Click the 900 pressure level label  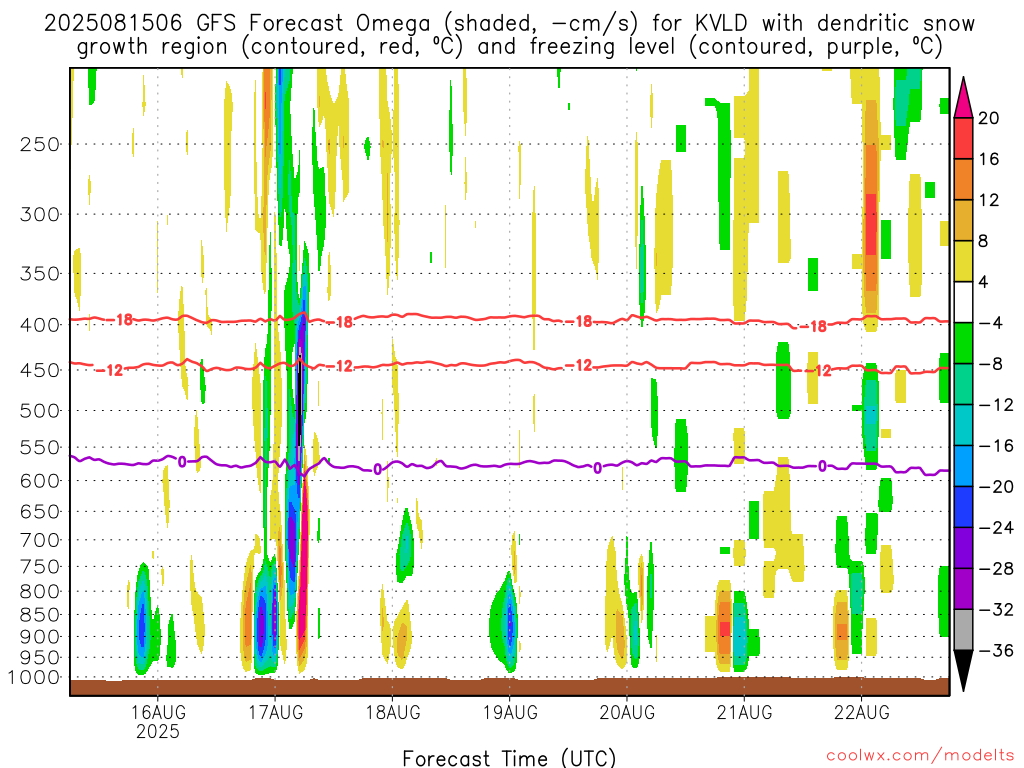point(40,637)
